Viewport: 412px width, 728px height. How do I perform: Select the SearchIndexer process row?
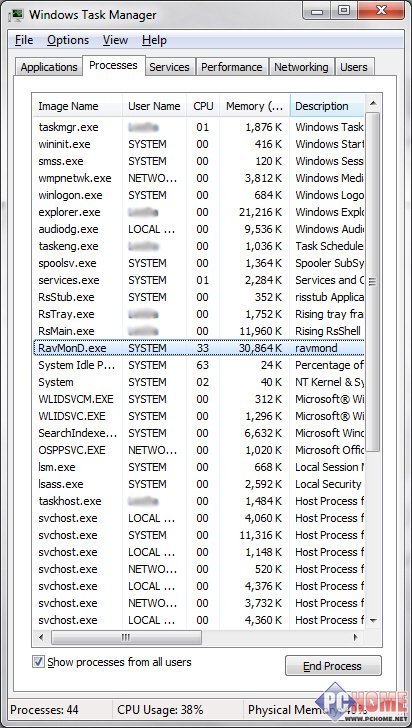pos(199,433)
